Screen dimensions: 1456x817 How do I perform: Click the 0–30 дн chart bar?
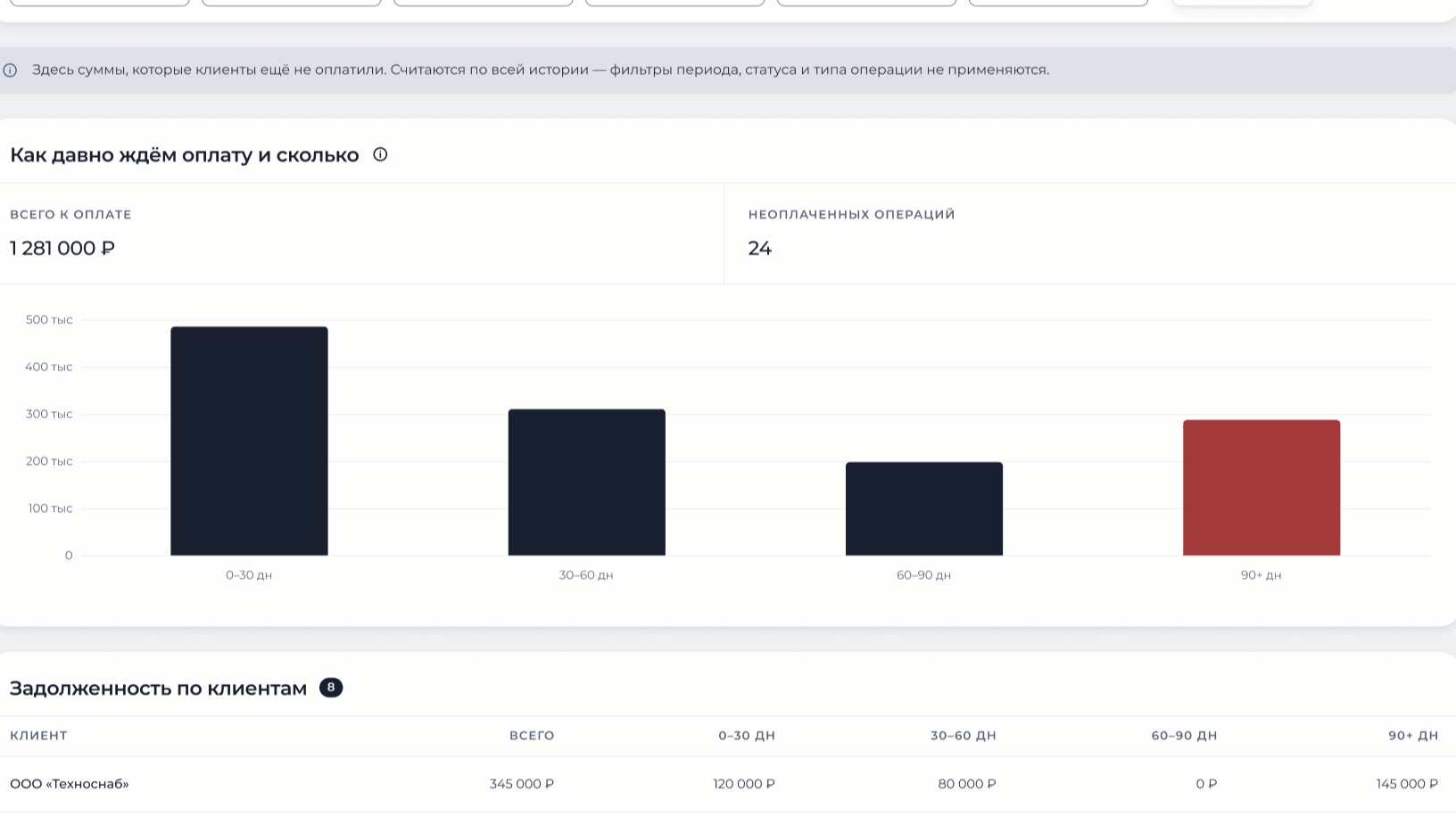249,441
